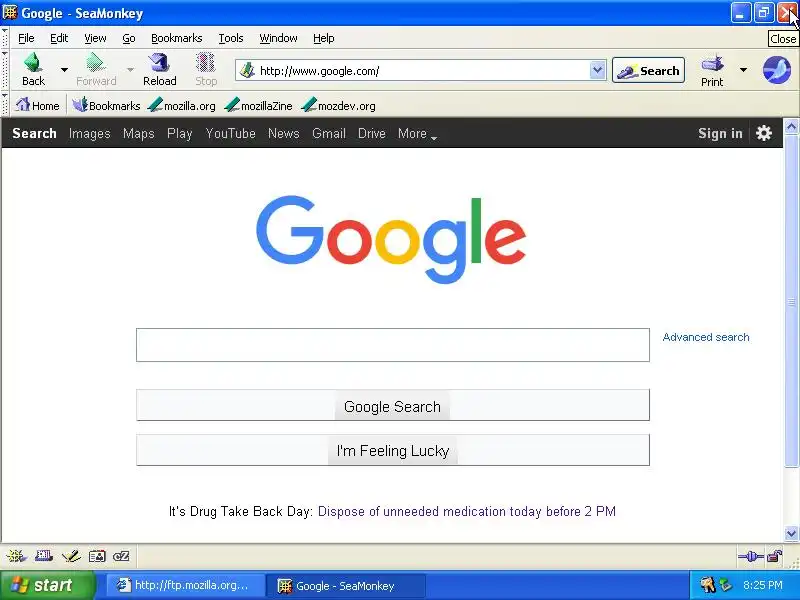Image resolution: width=800 pixels, height=600 pixels.
Task: Open Drive in Google bar
Action: [371, 134]
